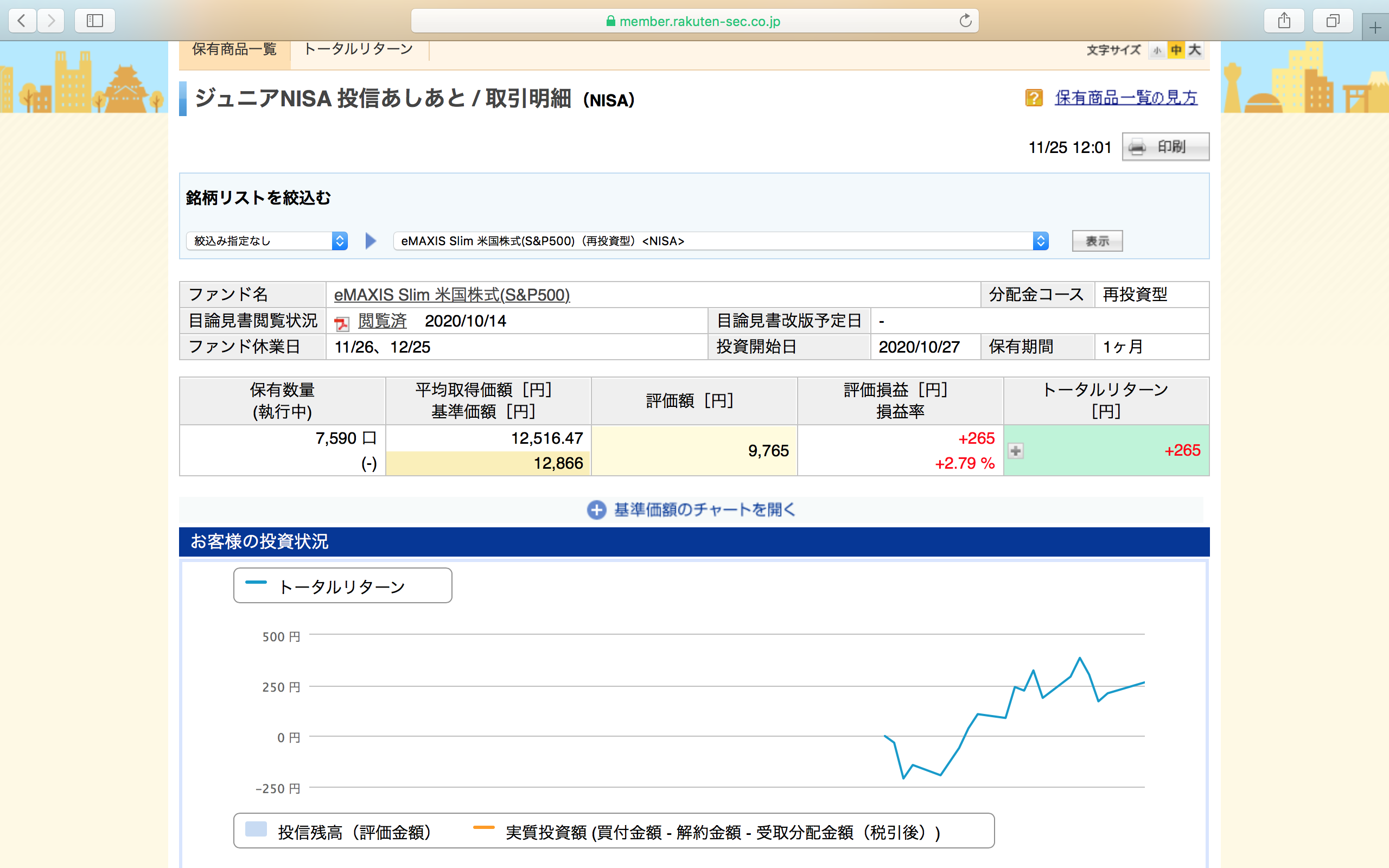1389x868 pixels.
Task: Click the blue triangle arrow between filters
Action: [371, 240]
